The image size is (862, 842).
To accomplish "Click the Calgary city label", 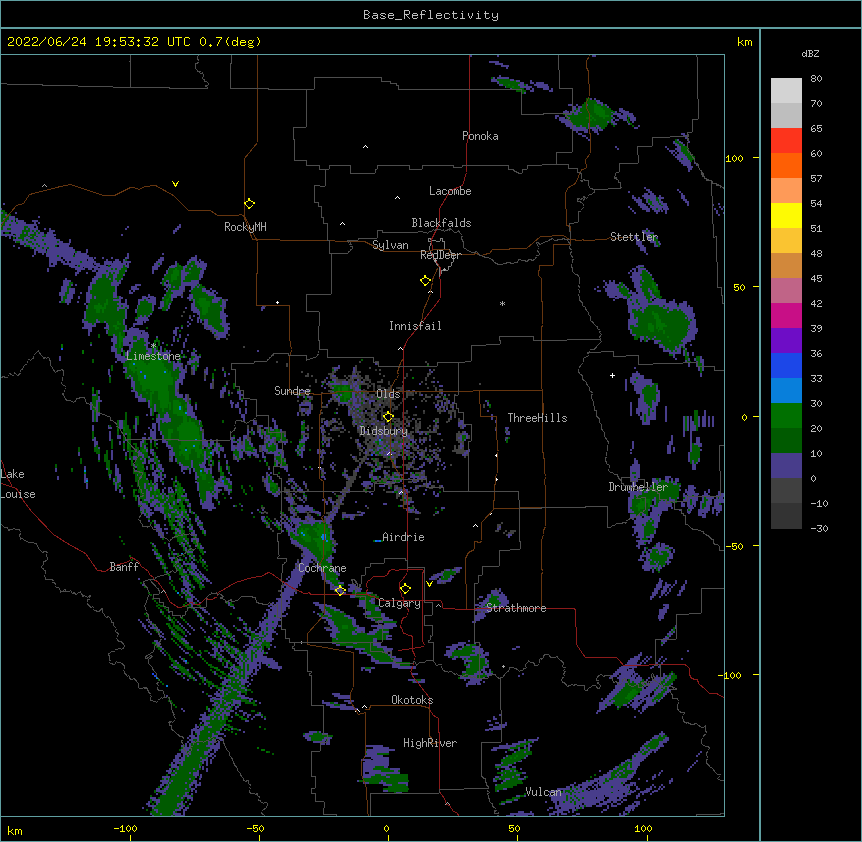I will click(x=400, y=603).
